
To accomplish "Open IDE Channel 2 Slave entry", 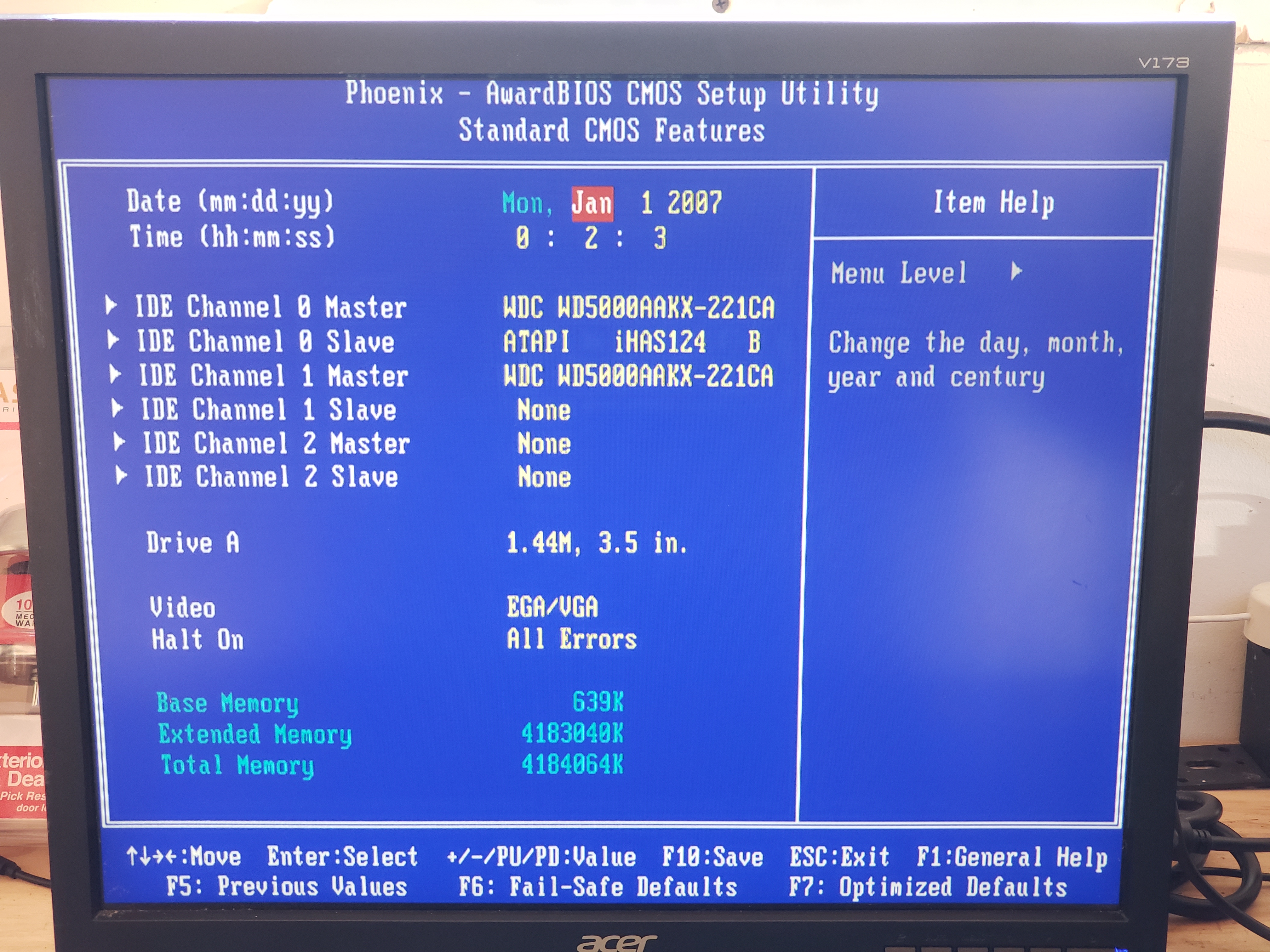I will [271, 477].
